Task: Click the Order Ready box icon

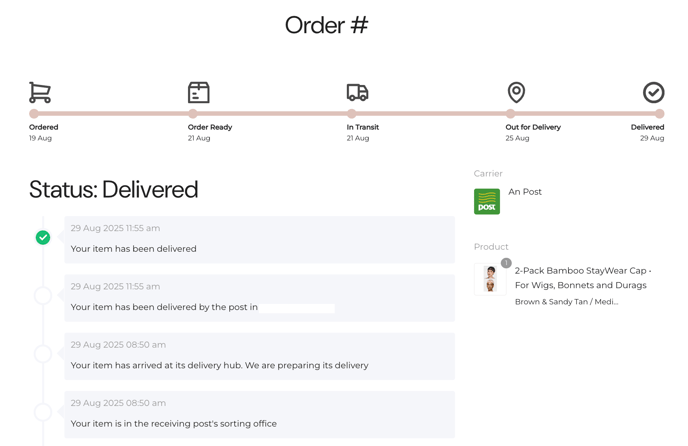Action: (199, 92)
